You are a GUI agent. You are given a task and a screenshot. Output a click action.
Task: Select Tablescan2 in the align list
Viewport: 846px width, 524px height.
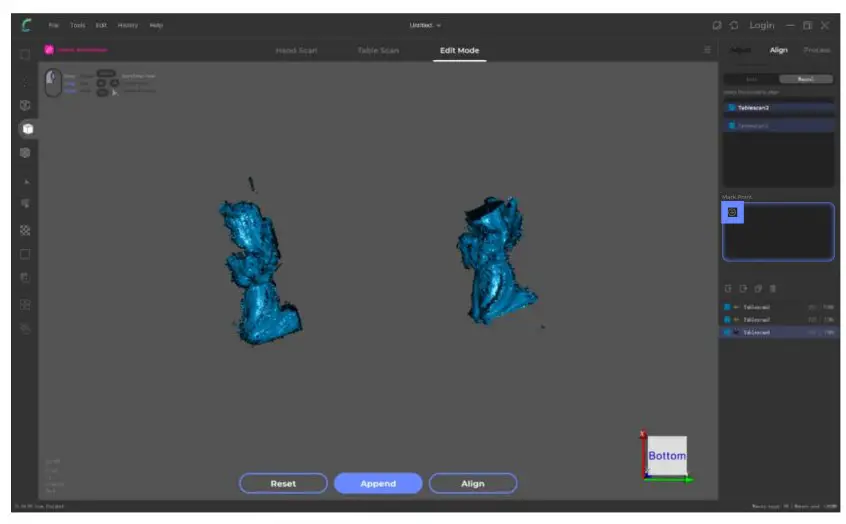(x=778, y=108)
